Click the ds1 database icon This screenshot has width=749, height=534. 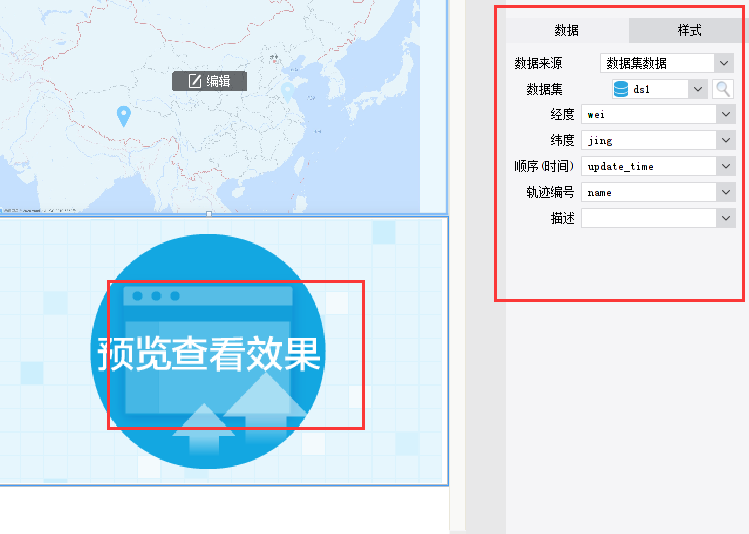[621, 89]
